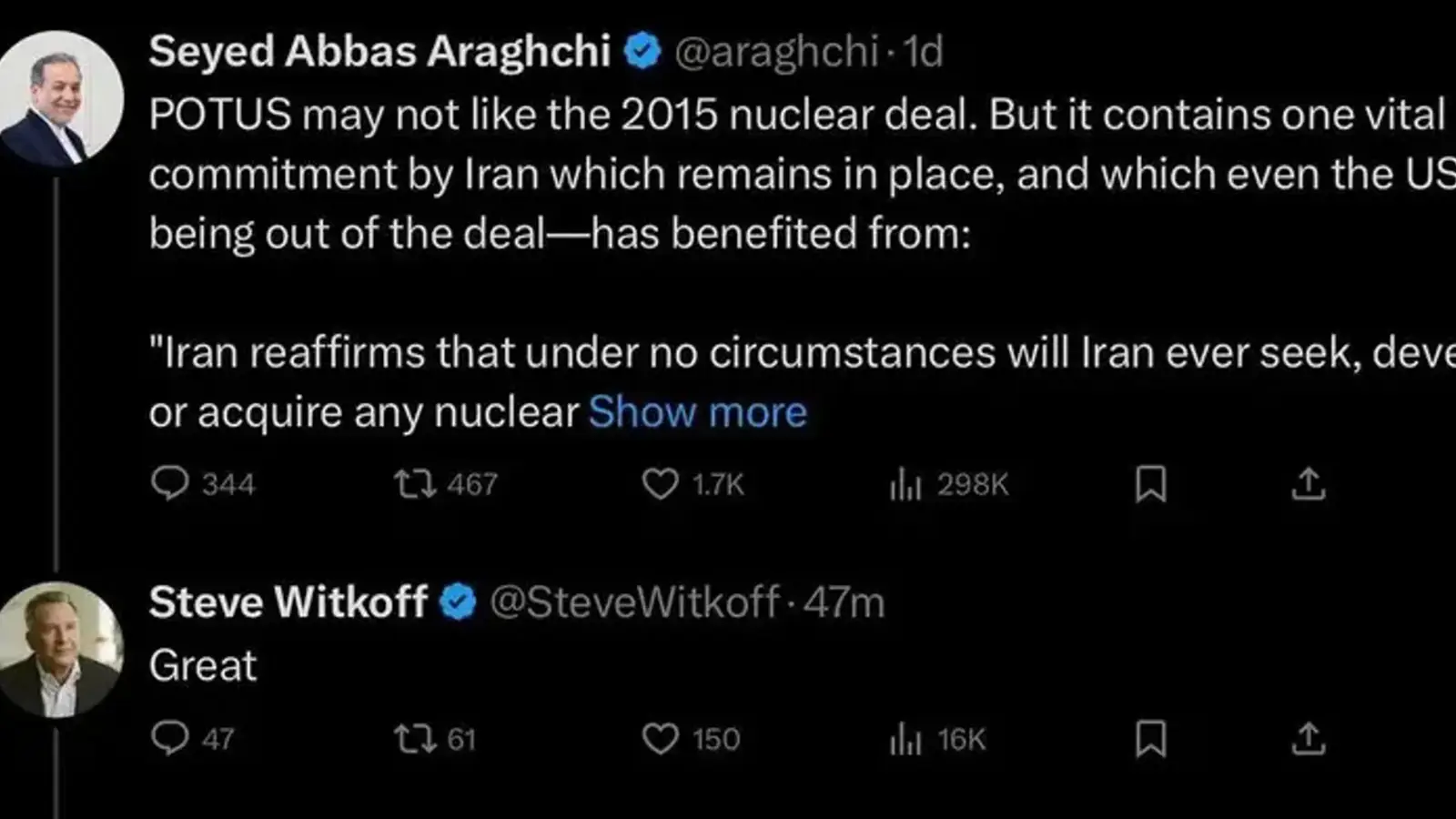Open the @SteveWitkoff handle link
Screen dimensions: 1456x819
(634, 602)
